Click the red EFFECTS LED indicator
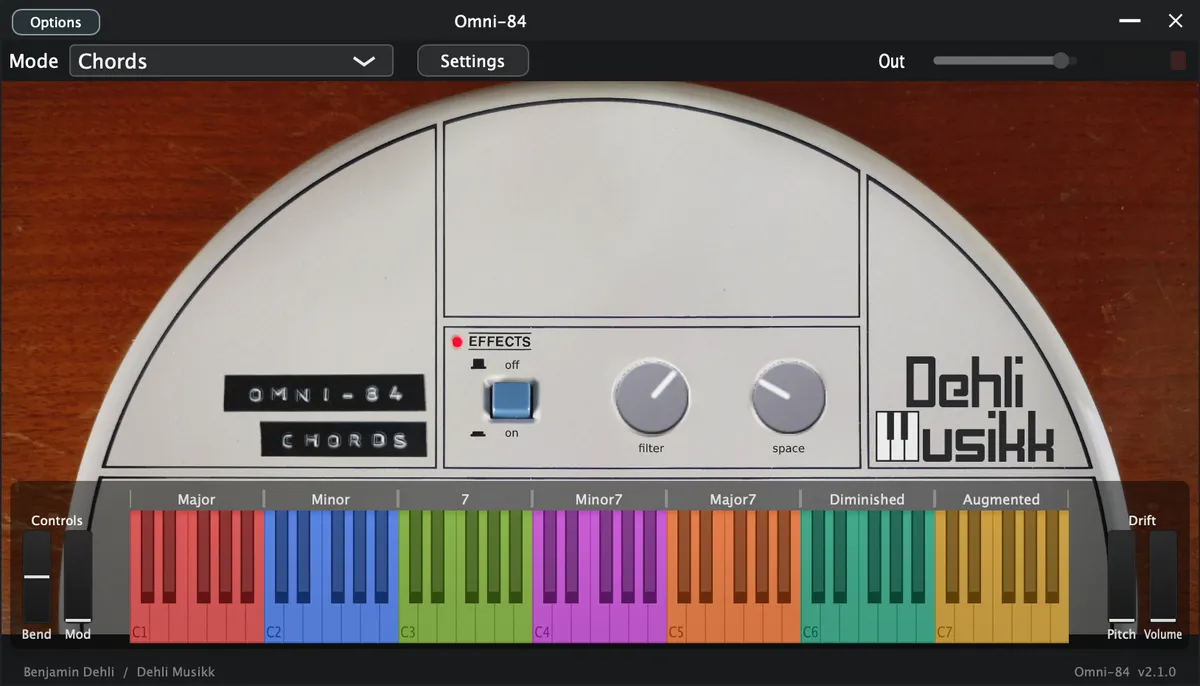 (458, 342)
